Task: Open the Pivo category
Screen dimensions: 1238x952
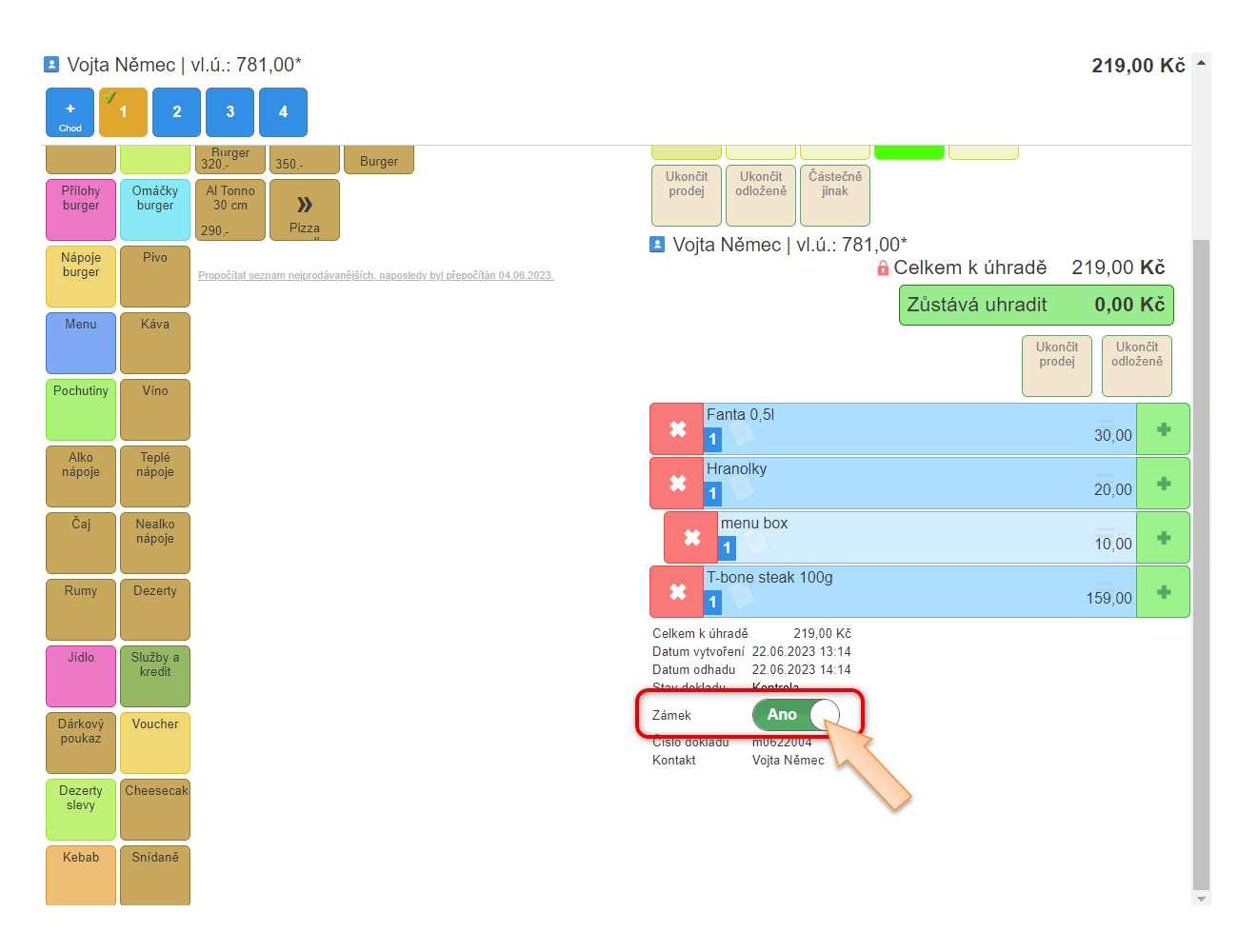Action: pos(155,276)
